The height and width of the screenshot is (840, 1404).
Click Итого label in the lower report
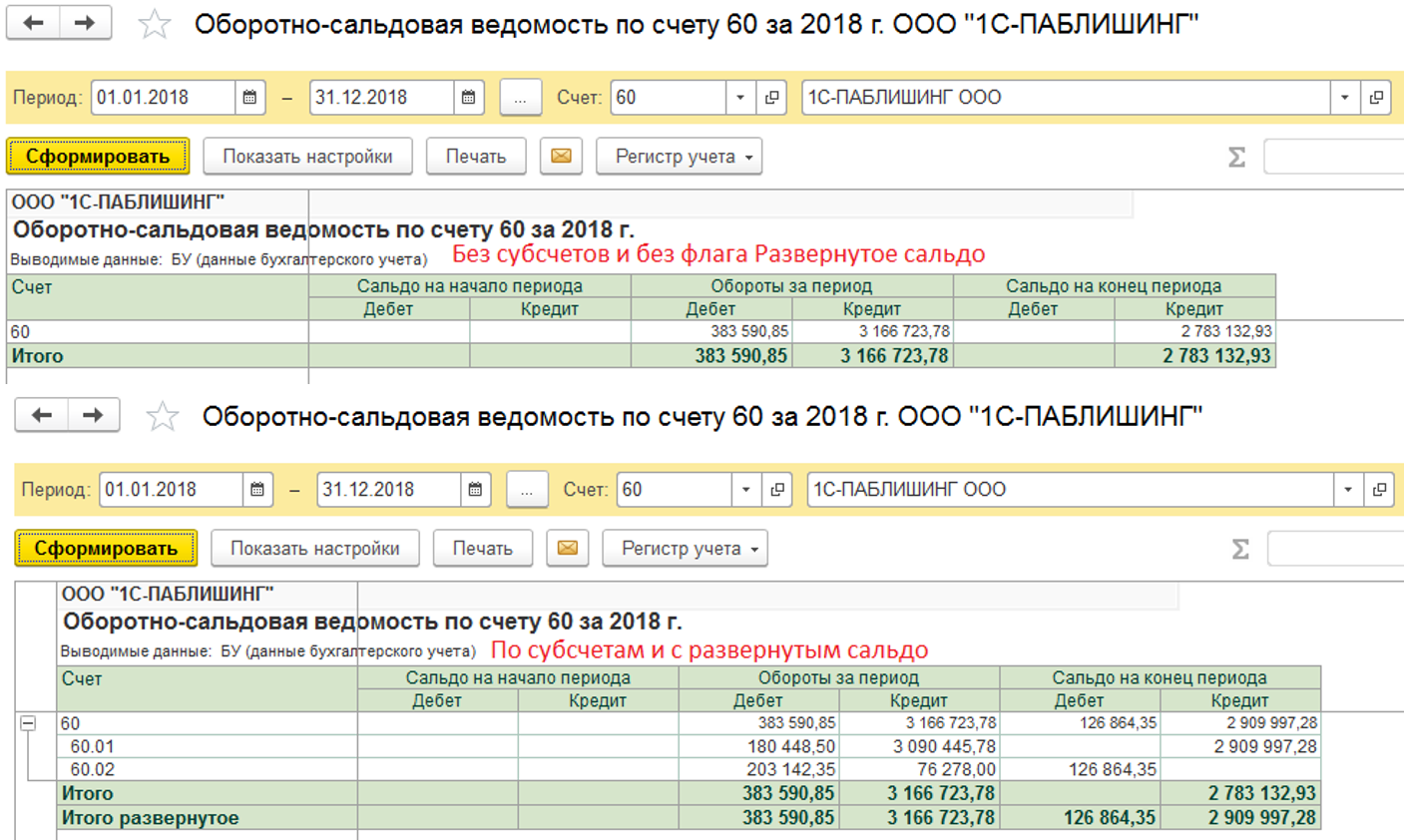88,794
